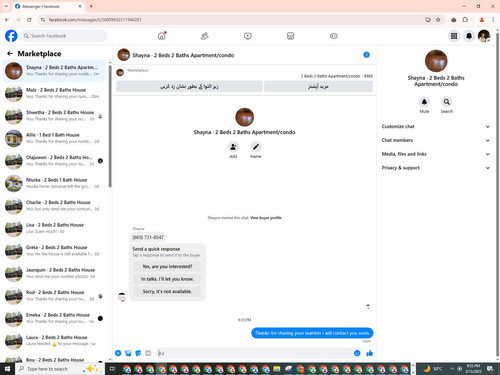Open Lisa 2 Beds 2 Baths House chat

[x=54, y=228]
